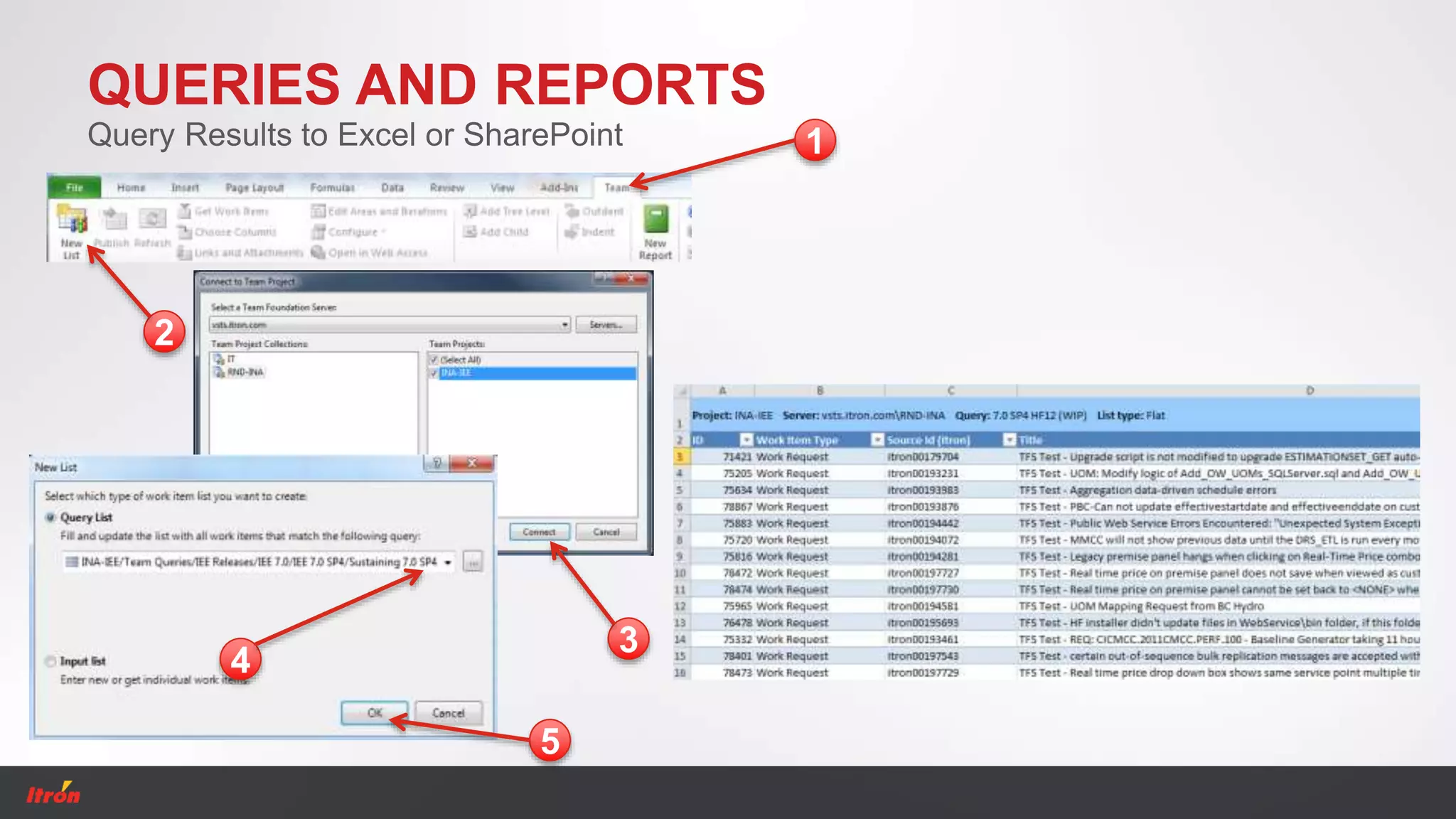Switch to the Data tab
Screen dimensions: 1456x819
pos(392,188)
